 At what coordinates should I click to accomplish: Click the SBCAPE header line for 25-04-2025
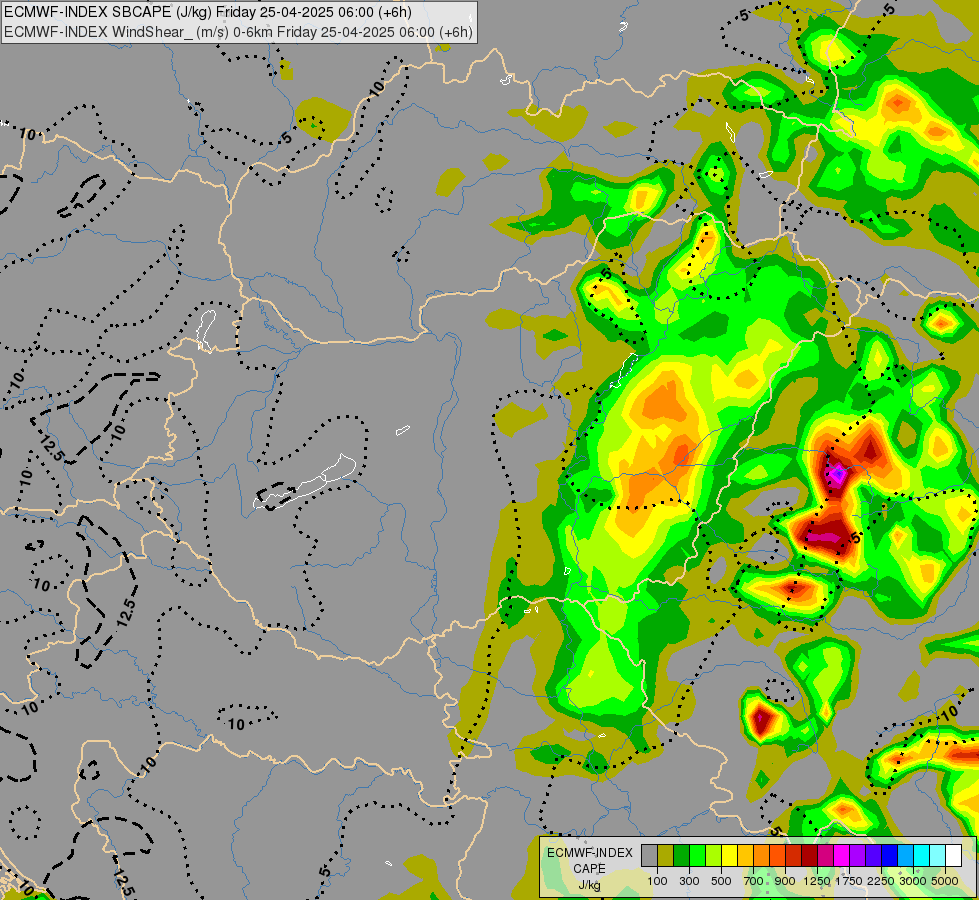click(208, 12)
